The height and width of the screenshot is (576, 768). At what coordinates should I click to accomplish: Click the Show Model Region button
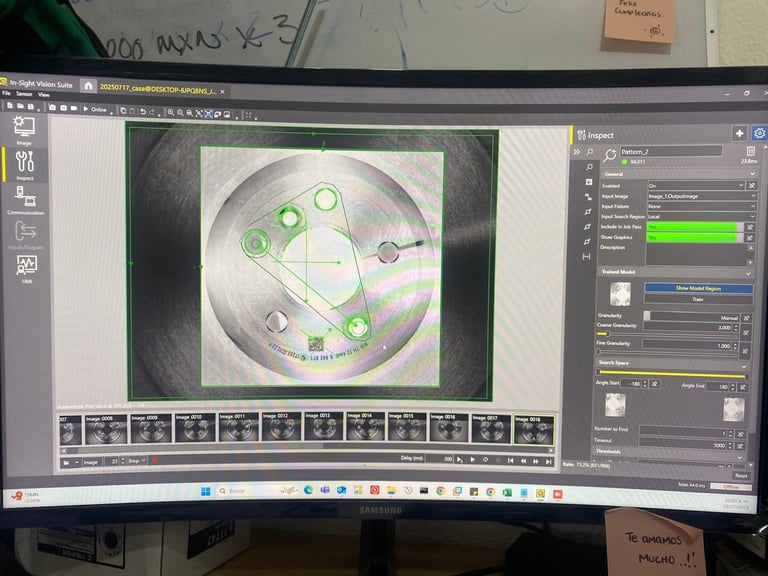[698, 288]
